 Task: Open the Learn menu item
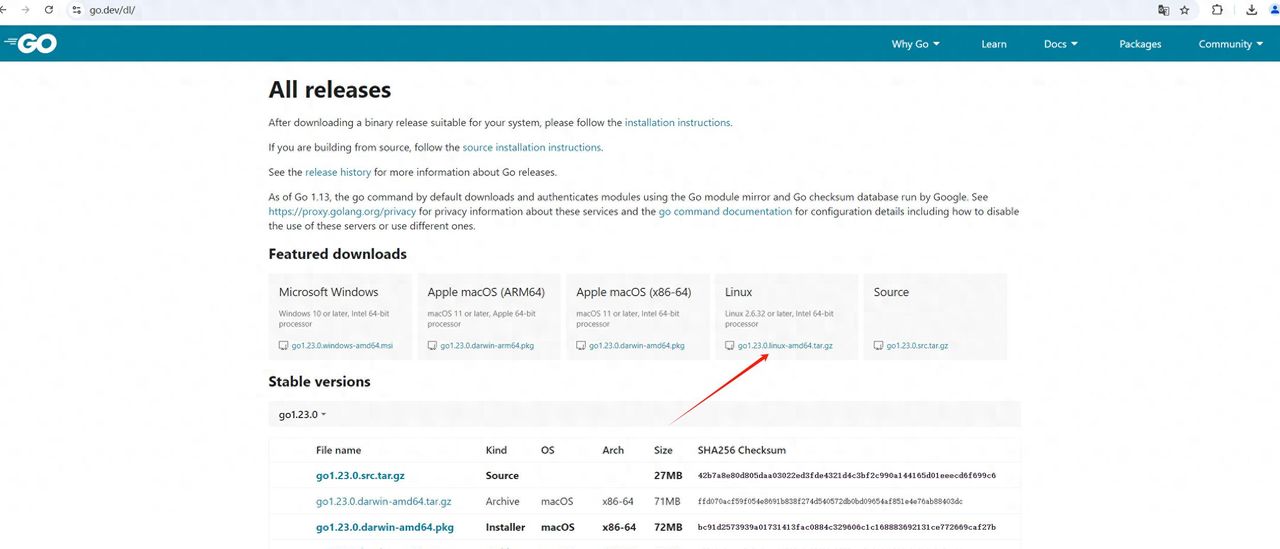[993, 44]
